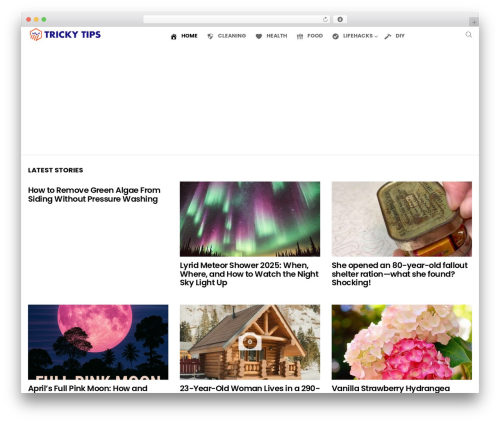Open the Health menu item
This screenshot has height=423, width=500.
[277, 36]
